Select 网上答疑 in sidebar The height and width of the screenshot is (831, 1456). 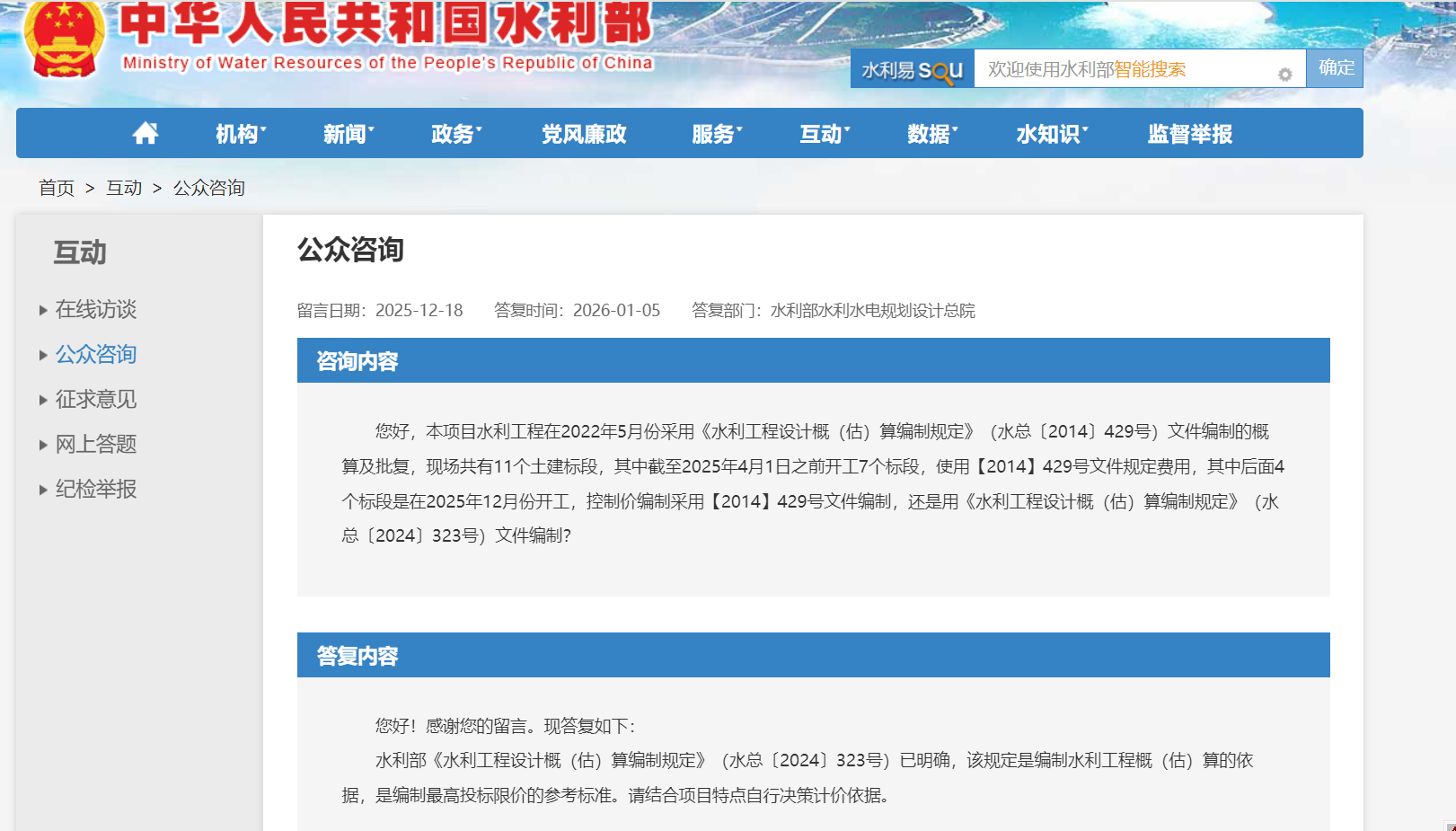(x=96, y=444)
